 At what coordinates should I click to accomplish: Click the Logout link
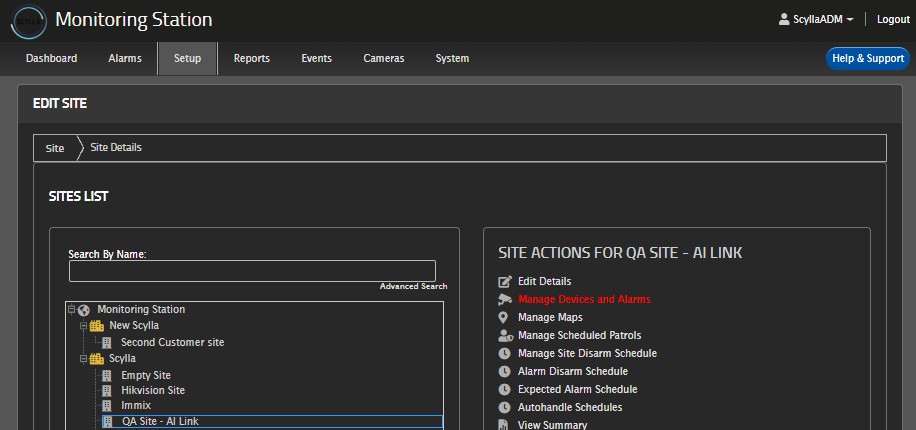893,20
